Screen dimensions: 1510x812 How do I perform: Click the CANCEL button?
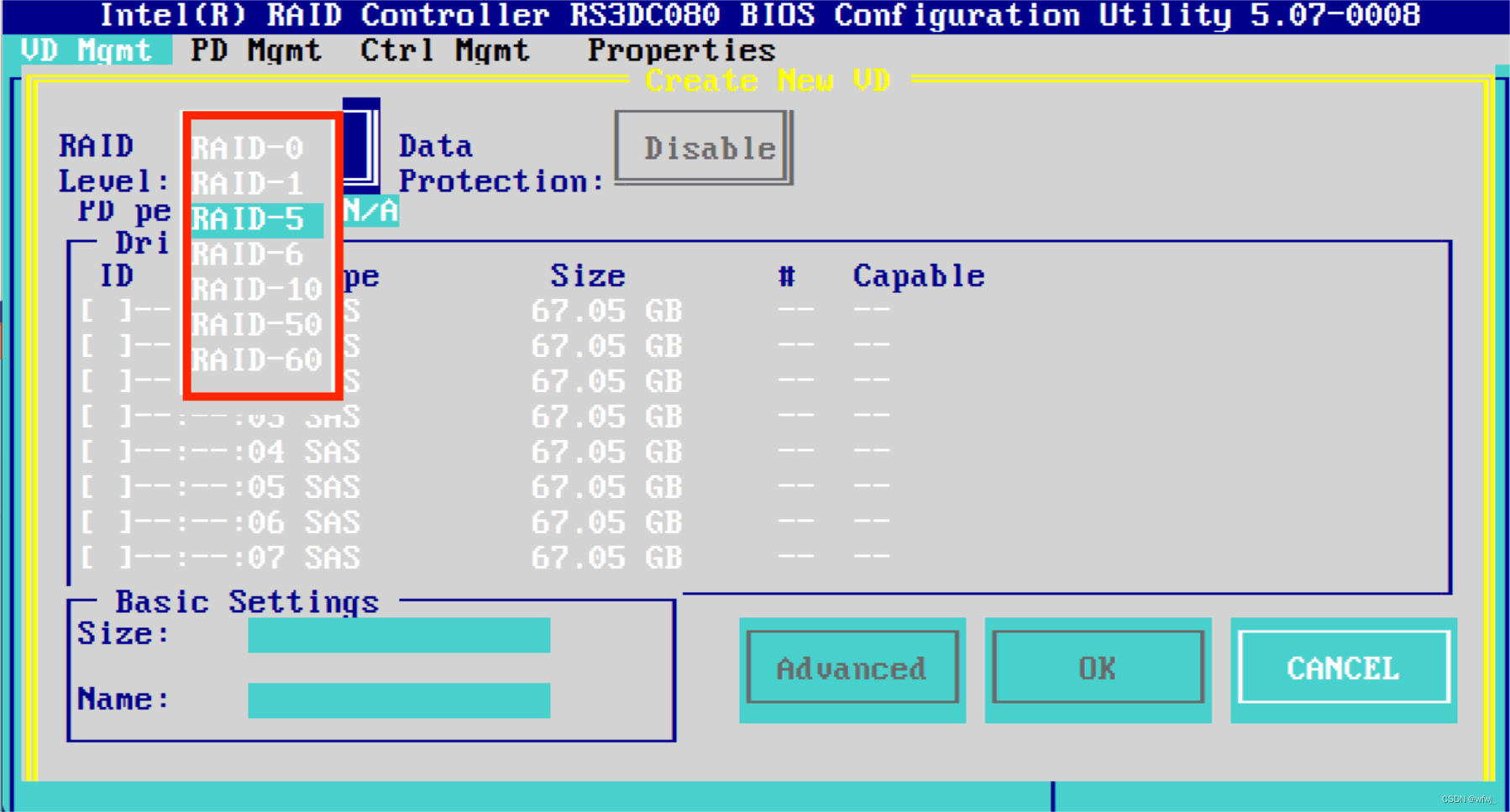[1344, 669]
